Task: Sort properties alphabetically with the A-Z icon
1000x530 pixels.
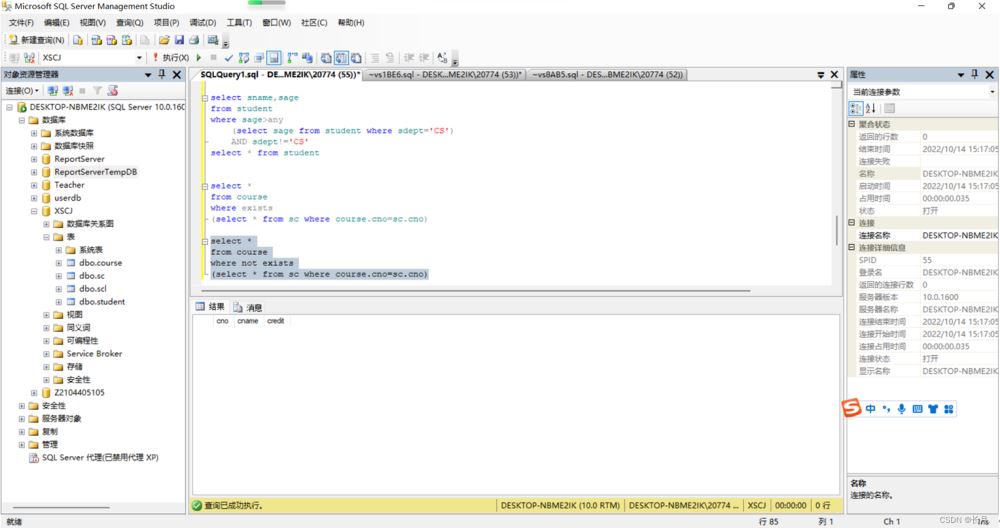Action: [870, 108]
